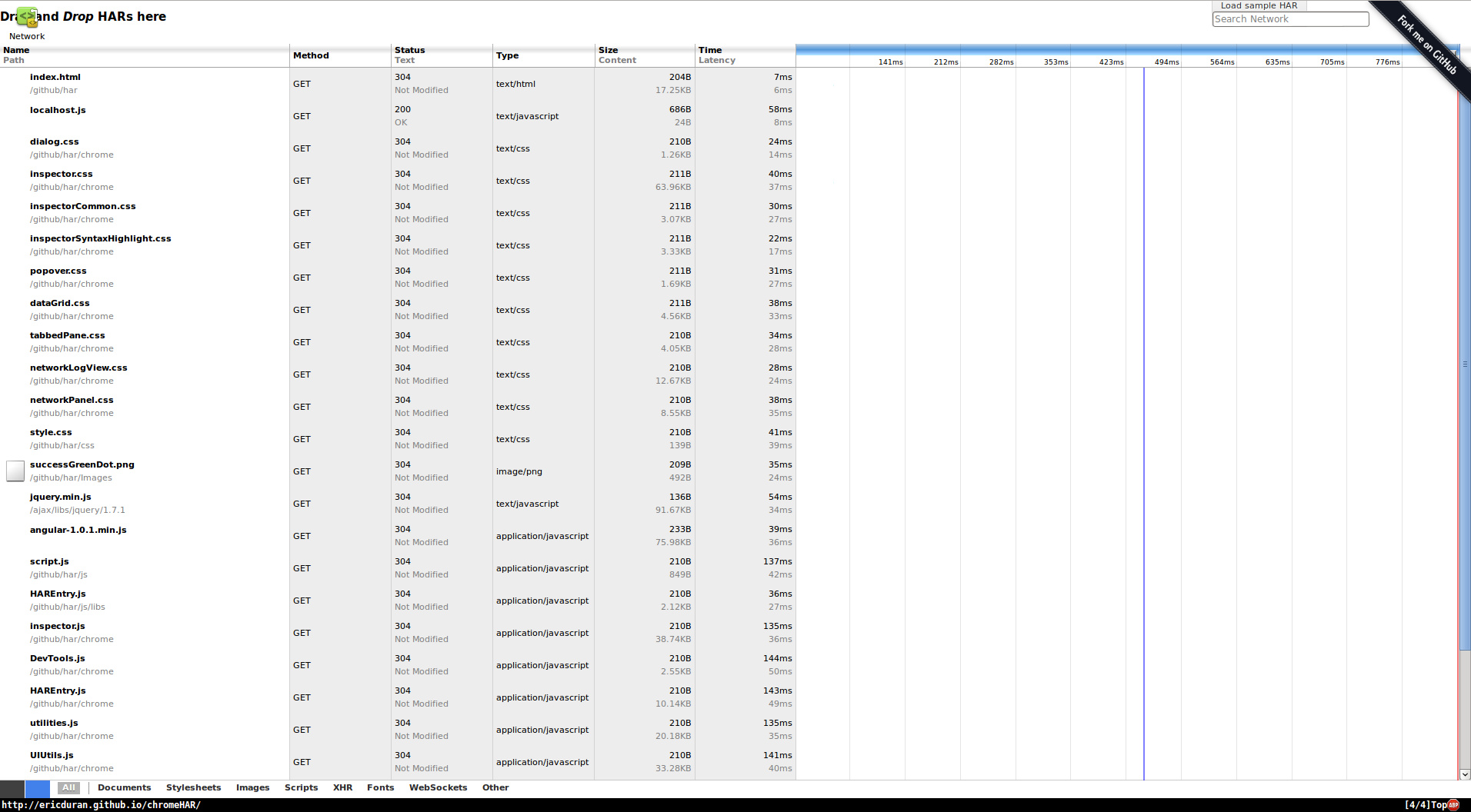Viewport: 1471px width, 812px height.
Task: Click the scrollbar down arrow
Action: point(1465,774)
